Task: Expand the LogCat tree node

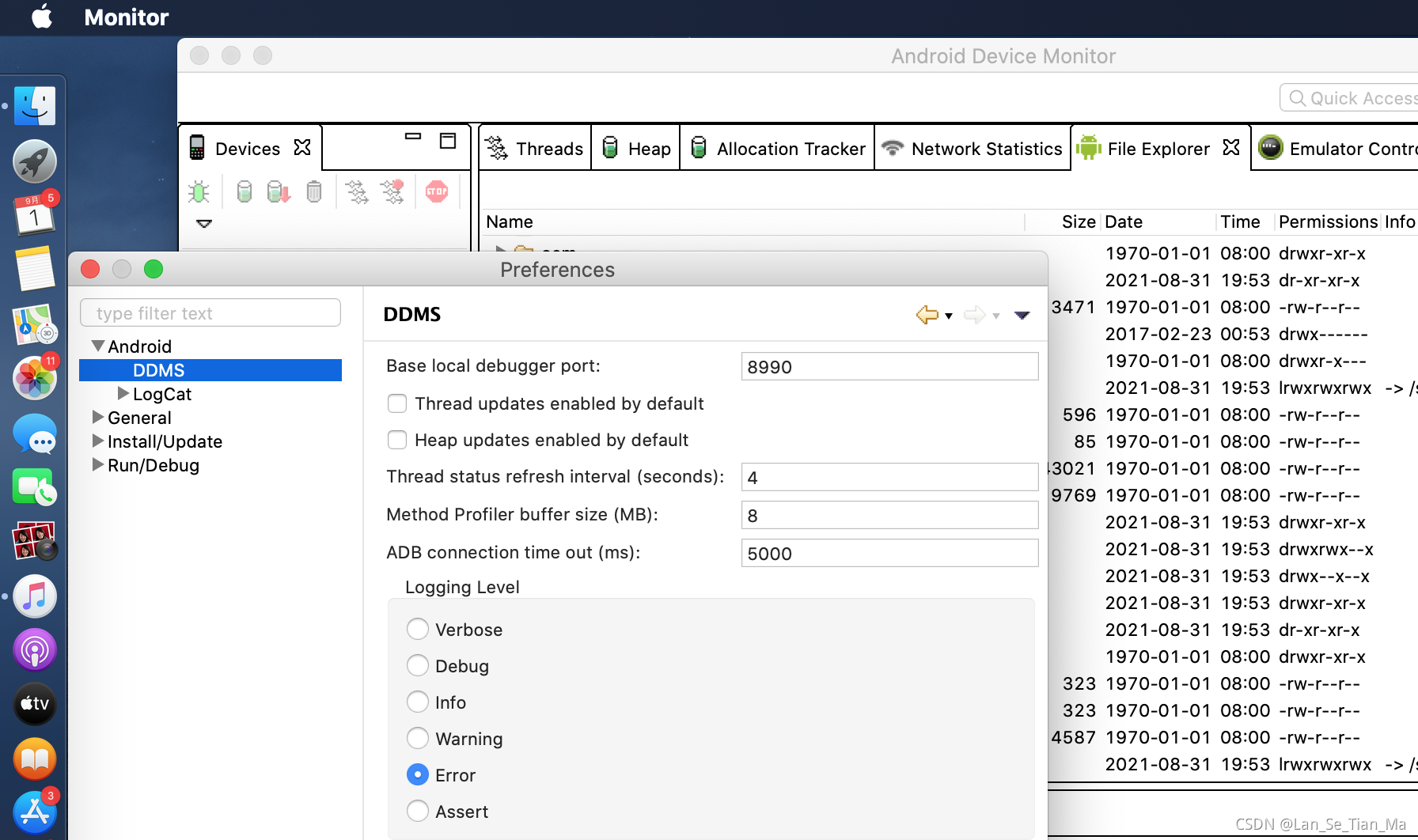Action: pyautogui.click(x=123, y=393)
